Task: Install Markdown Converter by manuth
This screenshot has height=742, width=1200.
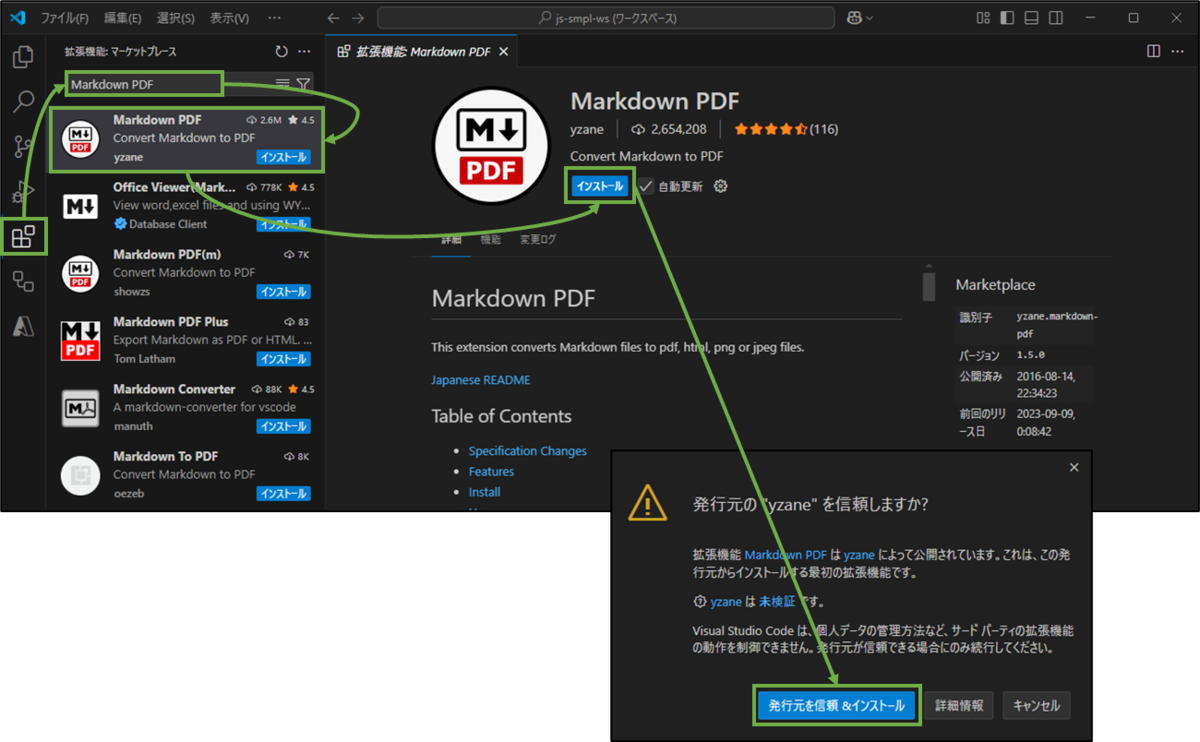Action: (284, 426)
